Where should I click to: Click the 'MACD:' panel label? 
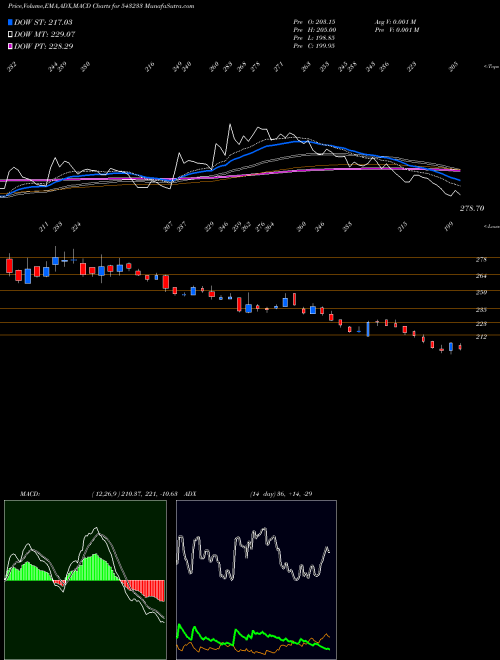pos(29,493)
